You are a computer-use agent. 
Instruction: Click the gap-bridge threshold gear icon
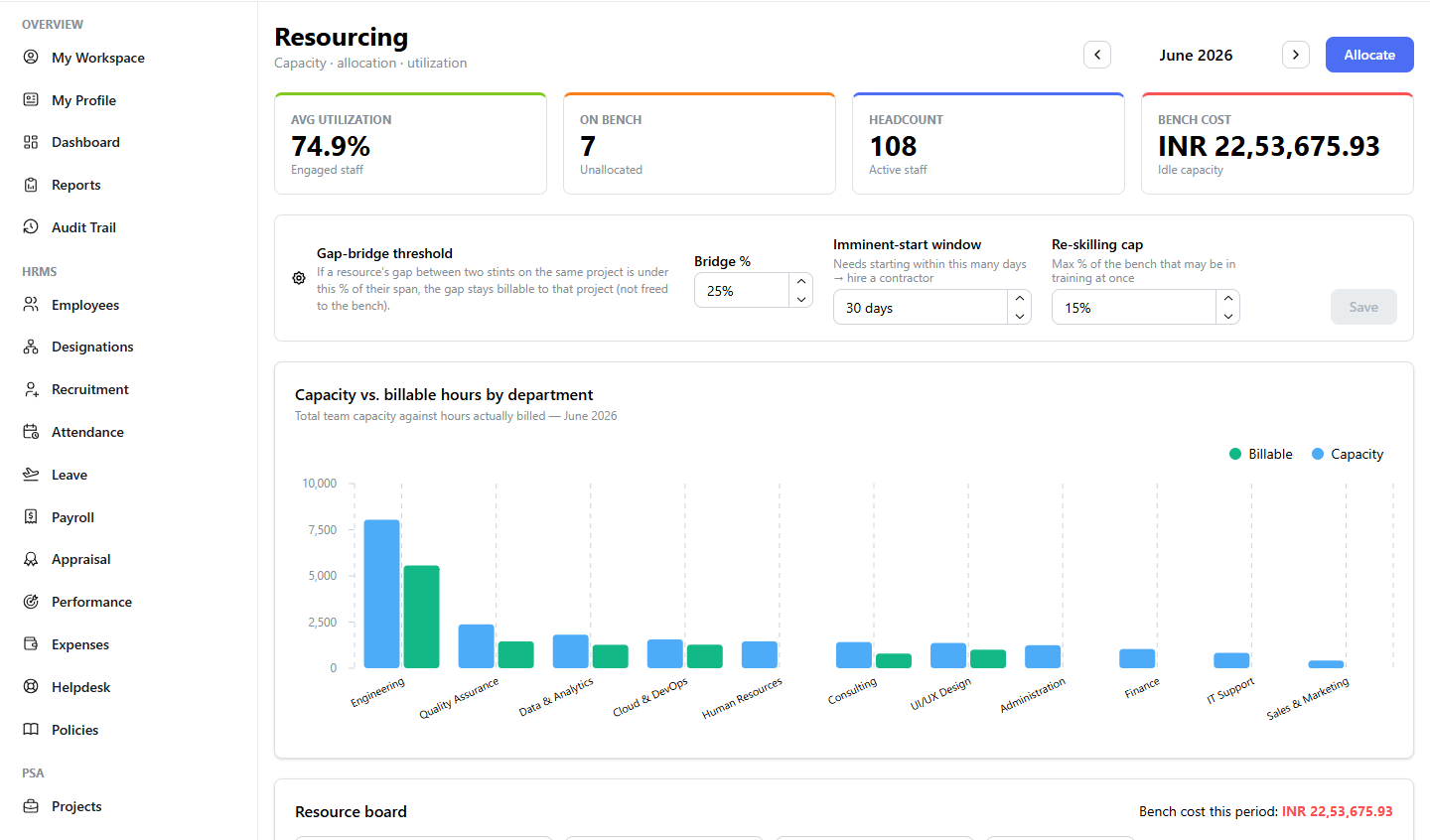coord(299,278)
